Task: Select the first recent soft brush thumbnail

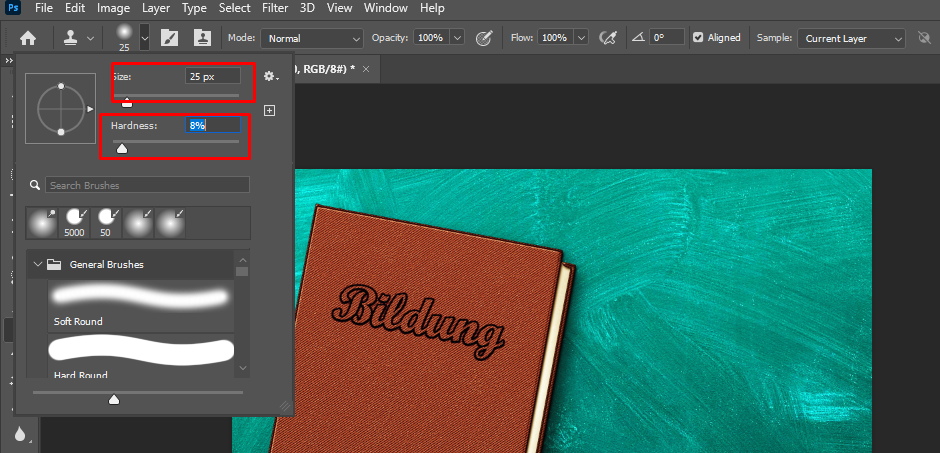Action: coord(41,222)
